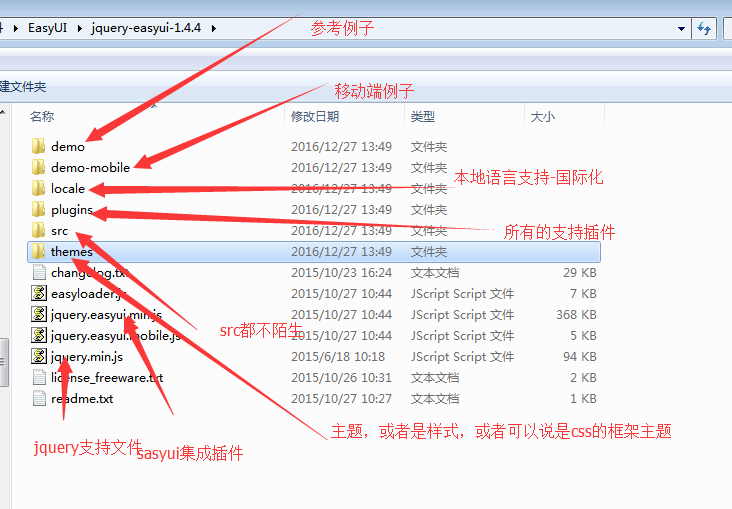Click the 368 KB size cell
The width and height of the screenshot is (732, 509).
click(576, 315)
